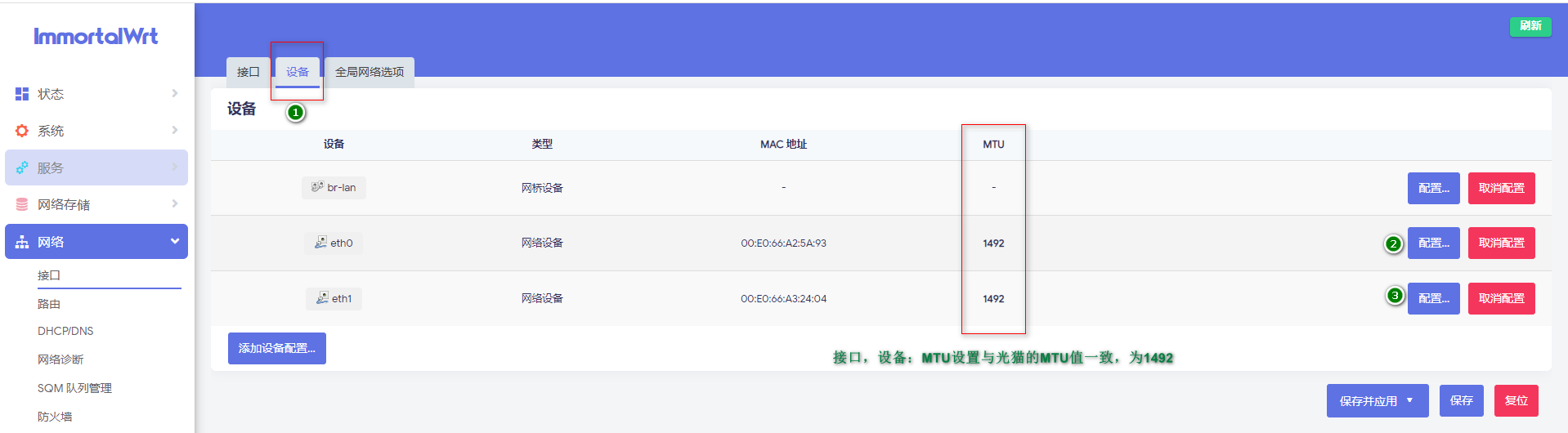Switch to the 全局网络选项 tab
1568x433 pixels.
coord(370,72)
